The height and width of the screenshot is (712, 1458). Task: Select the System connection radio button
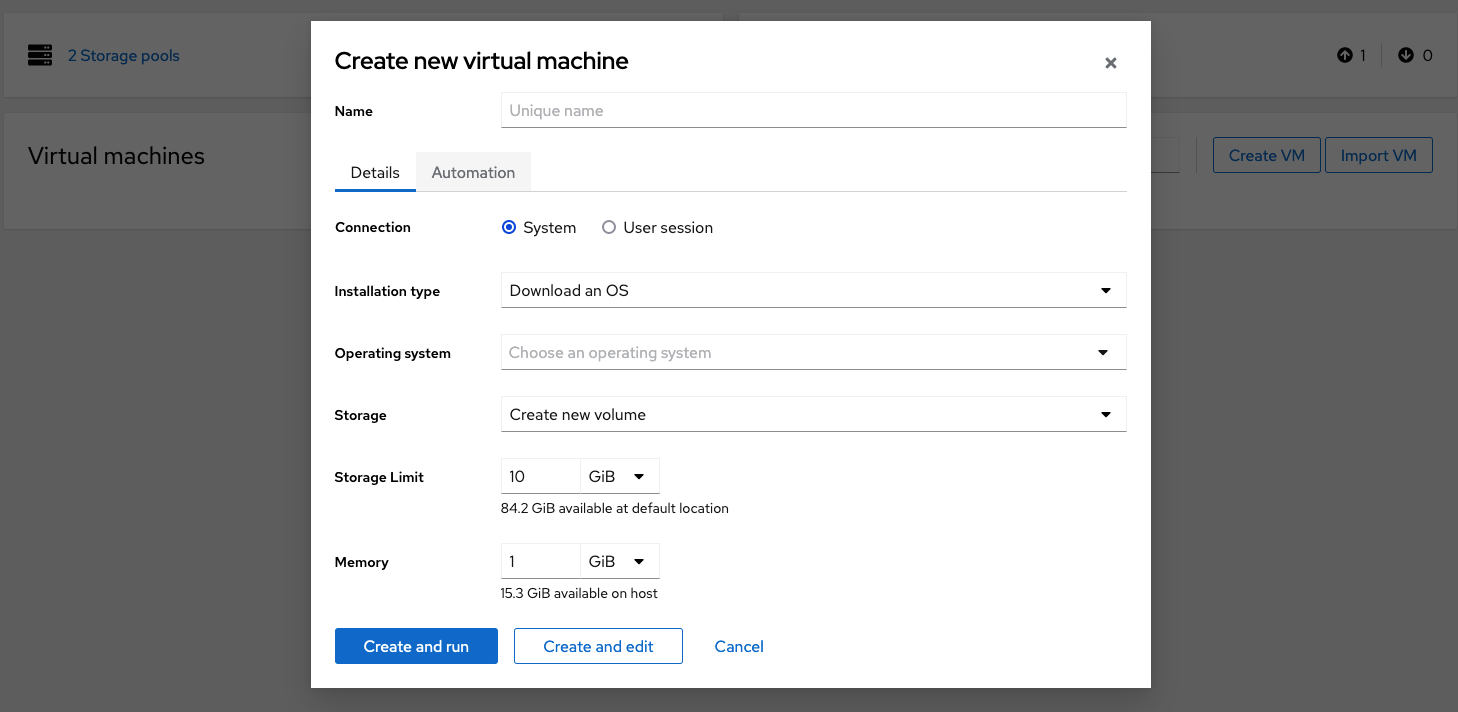tap(509, 227)
